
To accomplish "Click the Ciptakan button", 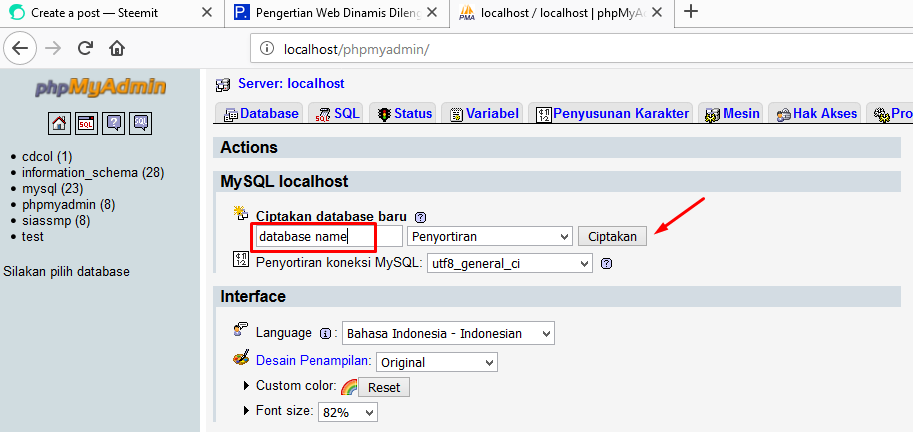I will 612,236.
